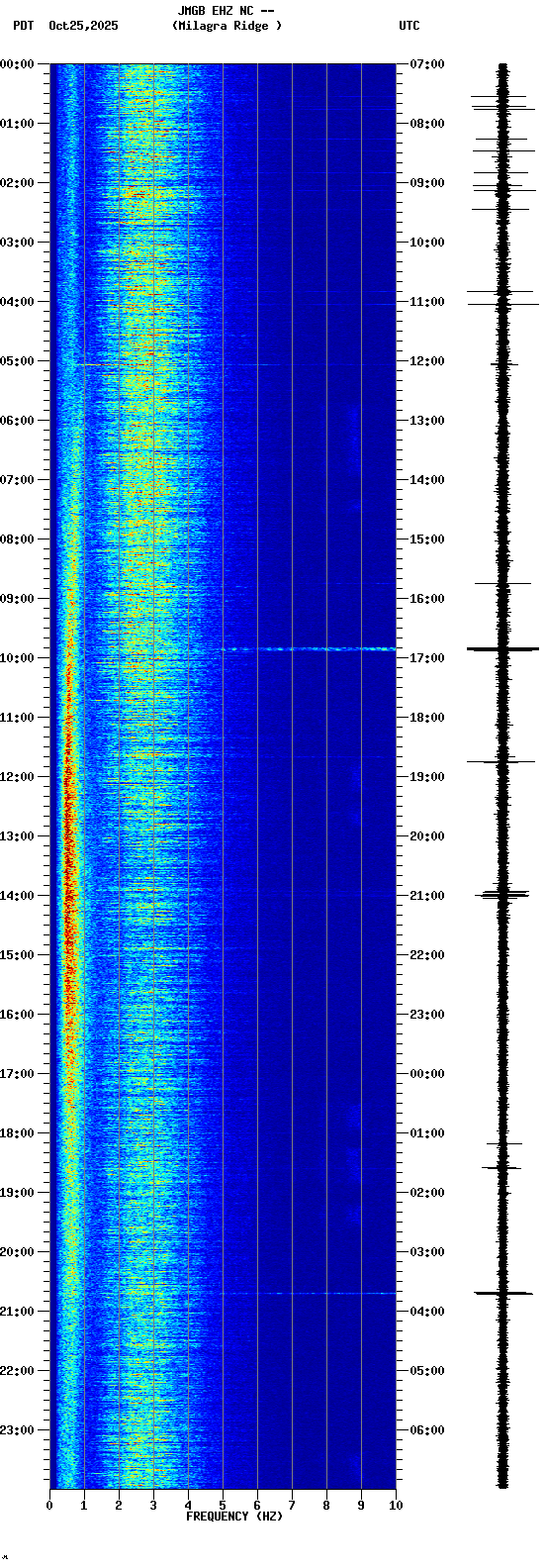
Task: Select the 23:00 PDT axis label
Action: tap(18, 1430)
